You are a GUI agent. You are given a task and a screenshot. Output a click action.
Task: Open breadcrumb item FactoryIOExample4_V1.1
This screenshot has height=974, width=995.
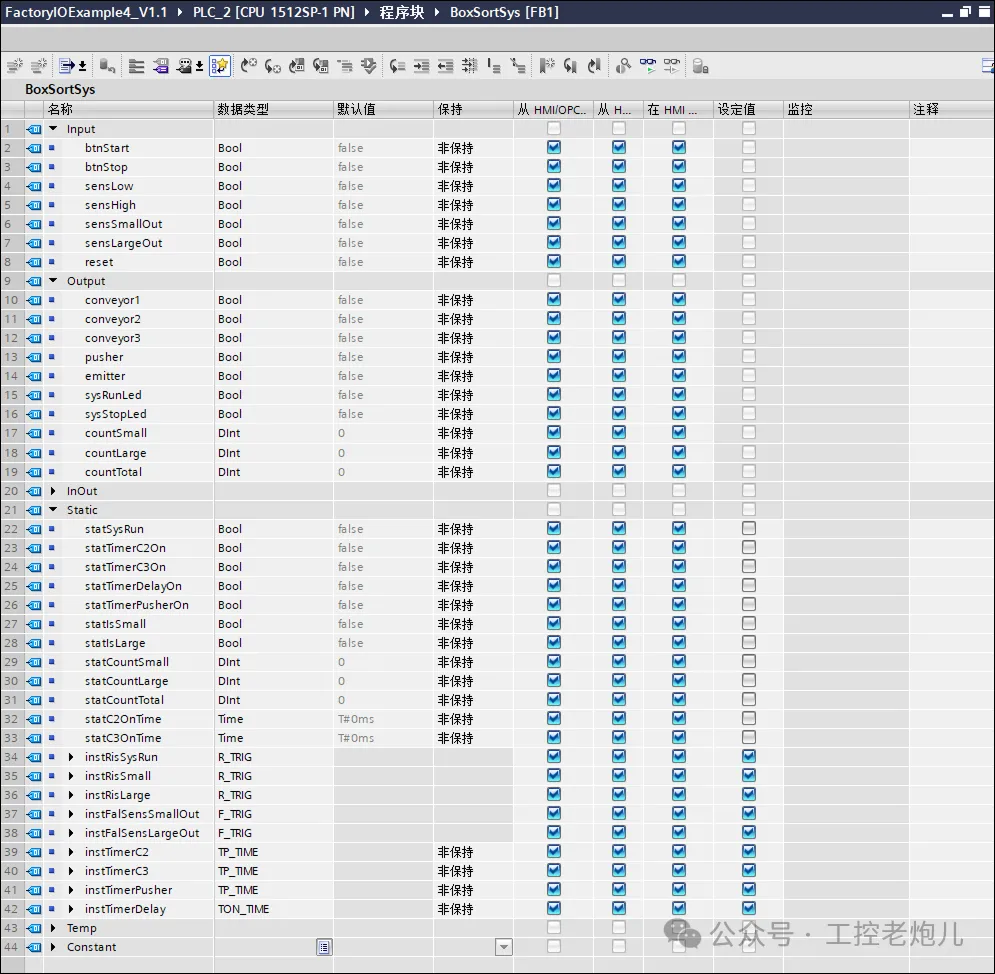(86, 12)
